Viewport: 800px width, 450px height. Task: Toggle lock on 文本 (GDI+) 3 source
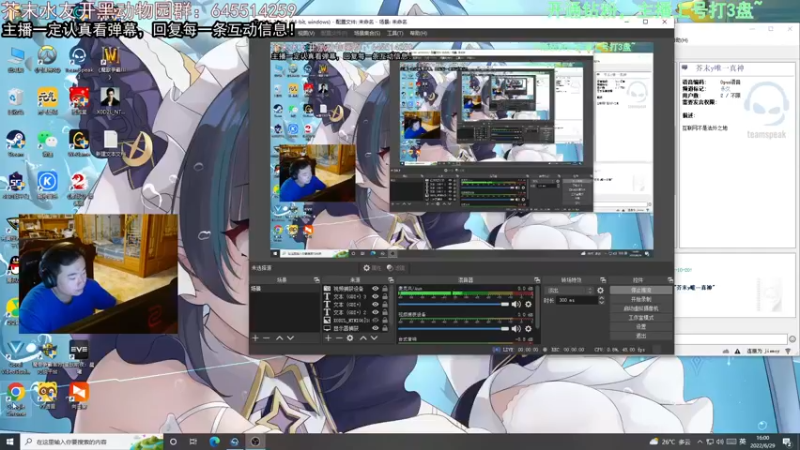385,296
